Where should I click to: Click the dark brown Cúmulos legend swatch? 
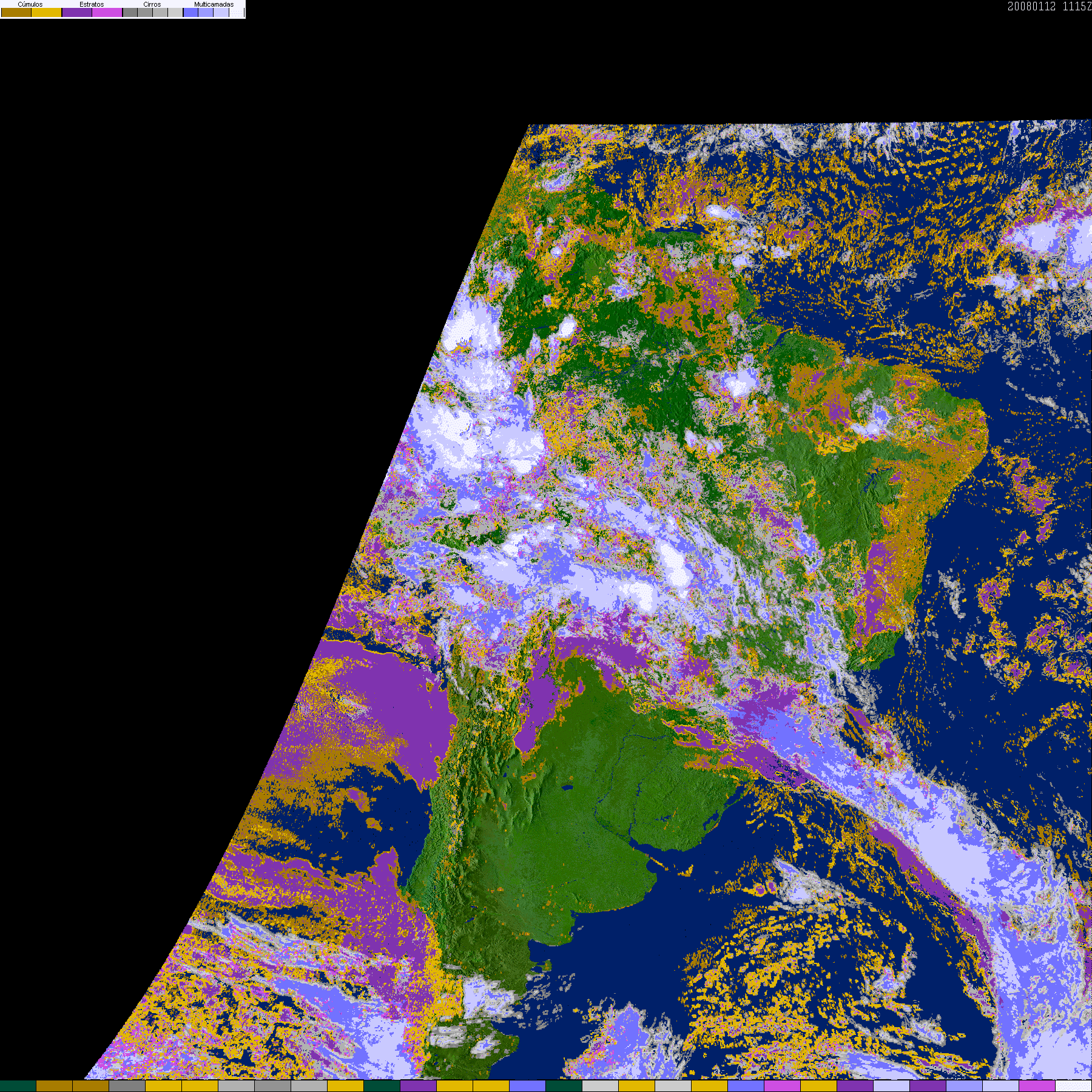click(16, 13)
